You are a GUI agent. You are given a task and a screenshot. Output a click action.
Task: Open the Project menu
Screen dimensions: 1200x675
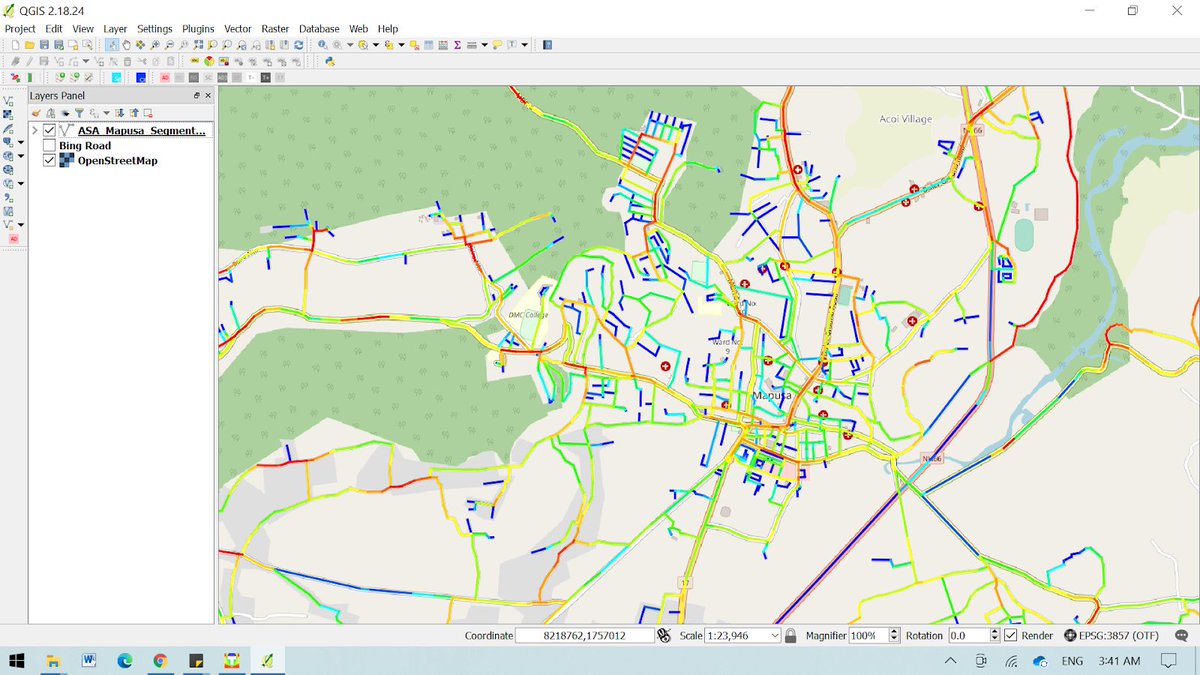[20, 29]
